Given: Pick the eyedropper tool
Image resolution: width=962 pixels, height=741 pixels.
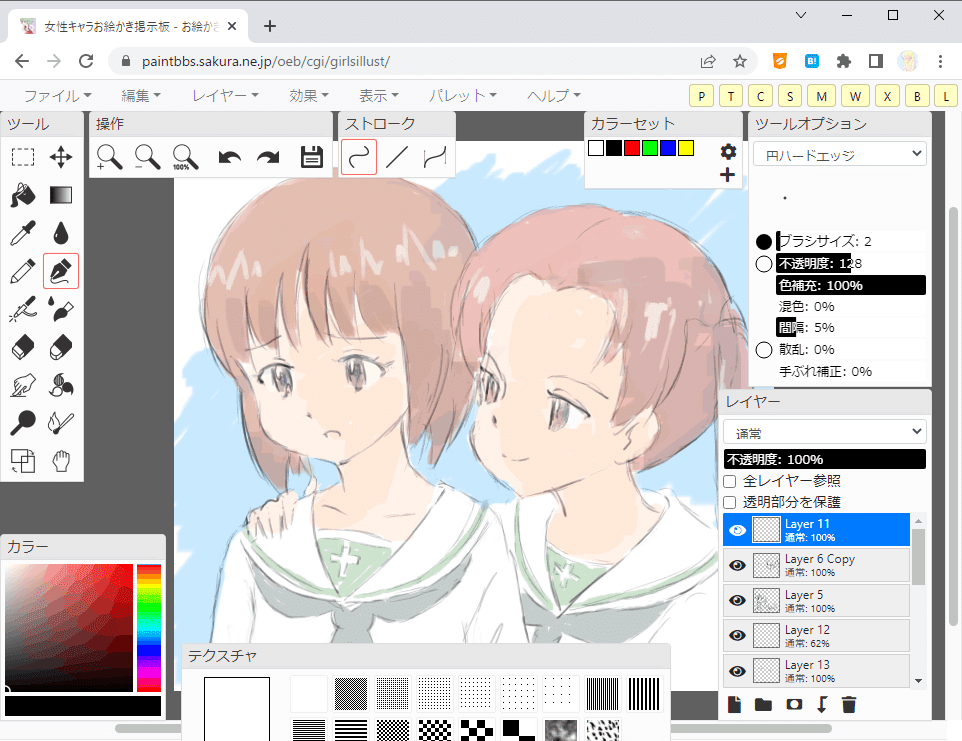Looking at the screenshot, I should click(x=23, y=233).
